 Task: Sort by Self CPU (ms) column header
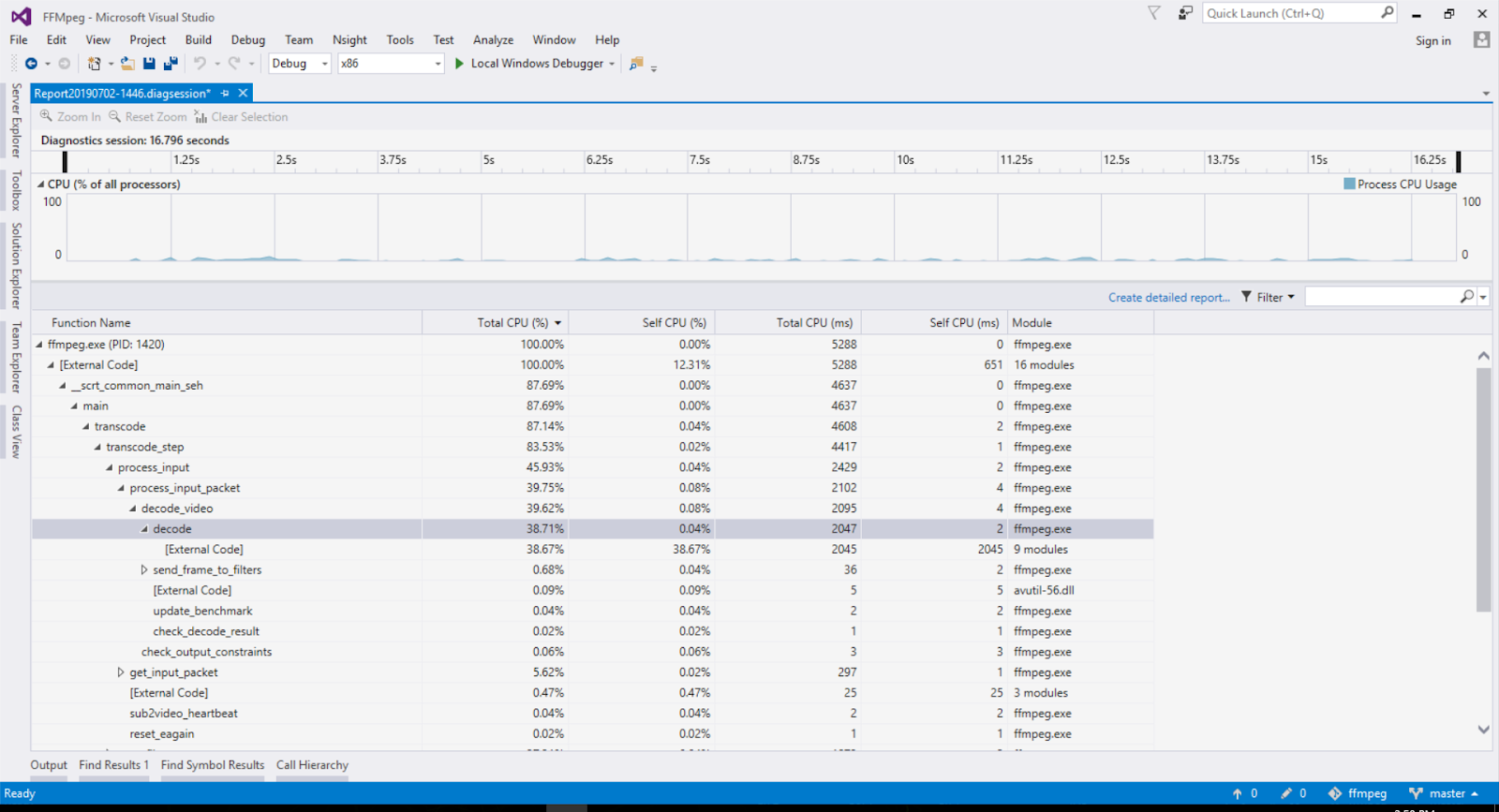934,322
